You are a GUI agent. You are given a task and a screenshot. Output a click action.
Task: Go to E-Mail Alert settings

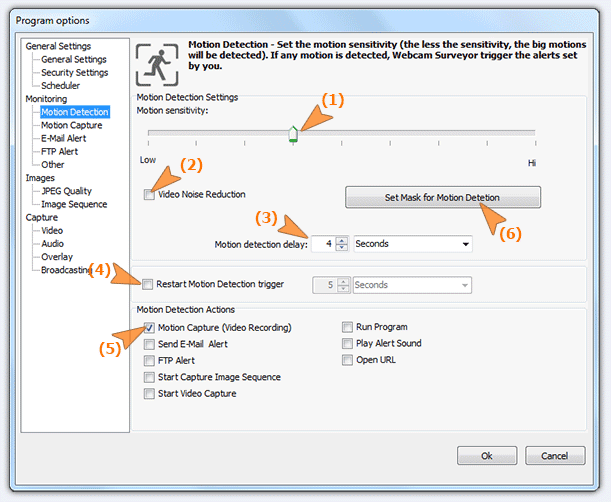pos(64,138)
